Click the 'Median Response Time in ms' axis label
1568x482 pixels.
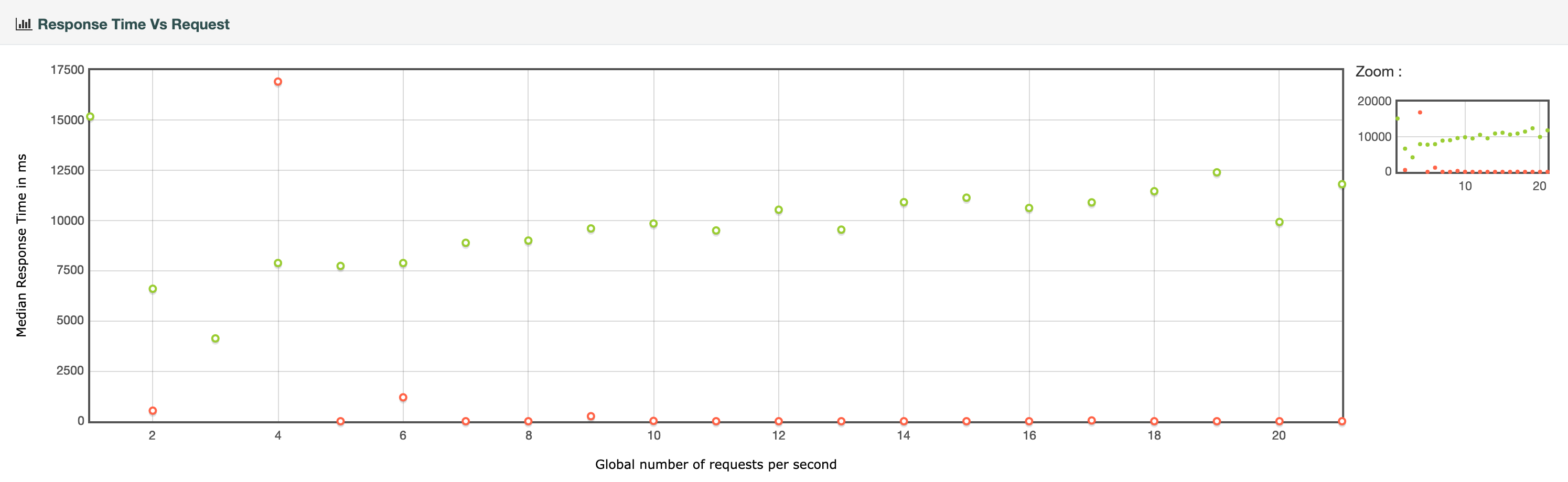click(22, 245)
